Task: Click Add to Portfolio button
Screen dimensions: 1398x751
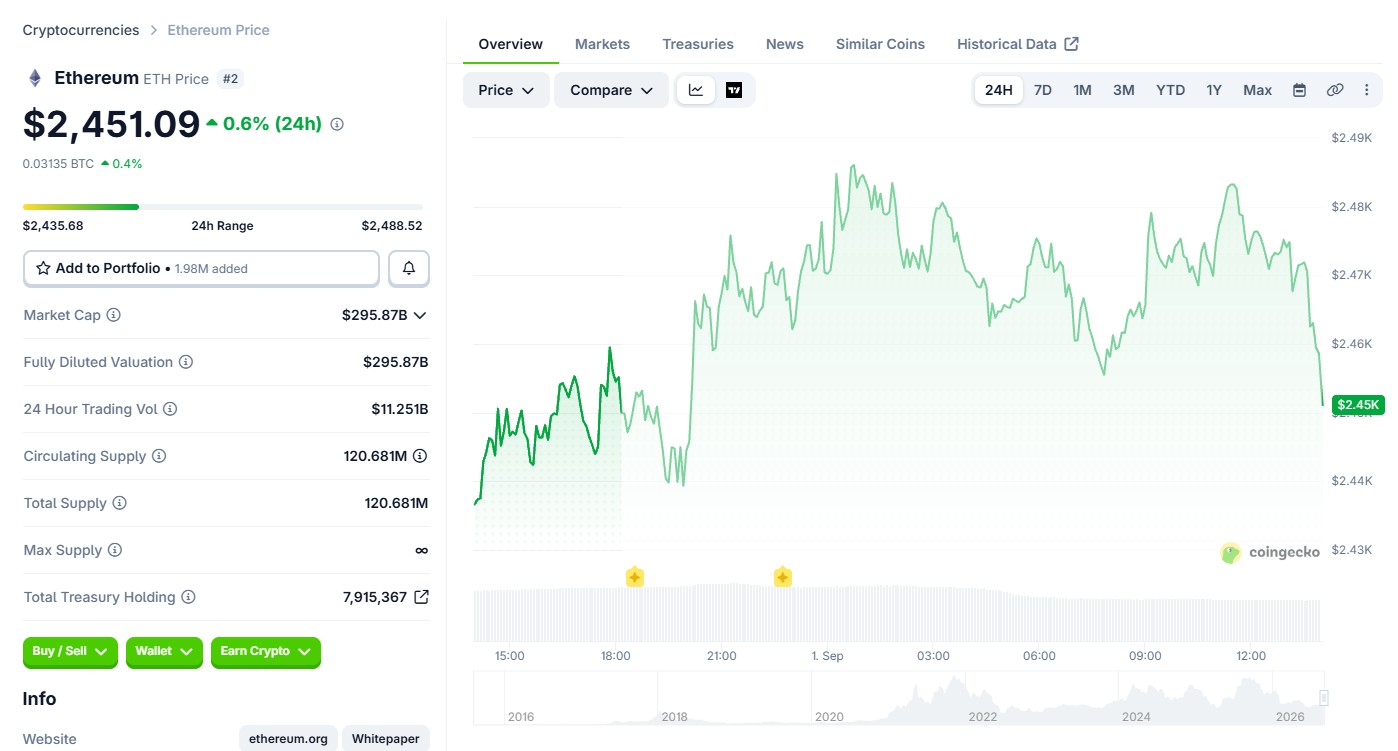Action: 201,268
